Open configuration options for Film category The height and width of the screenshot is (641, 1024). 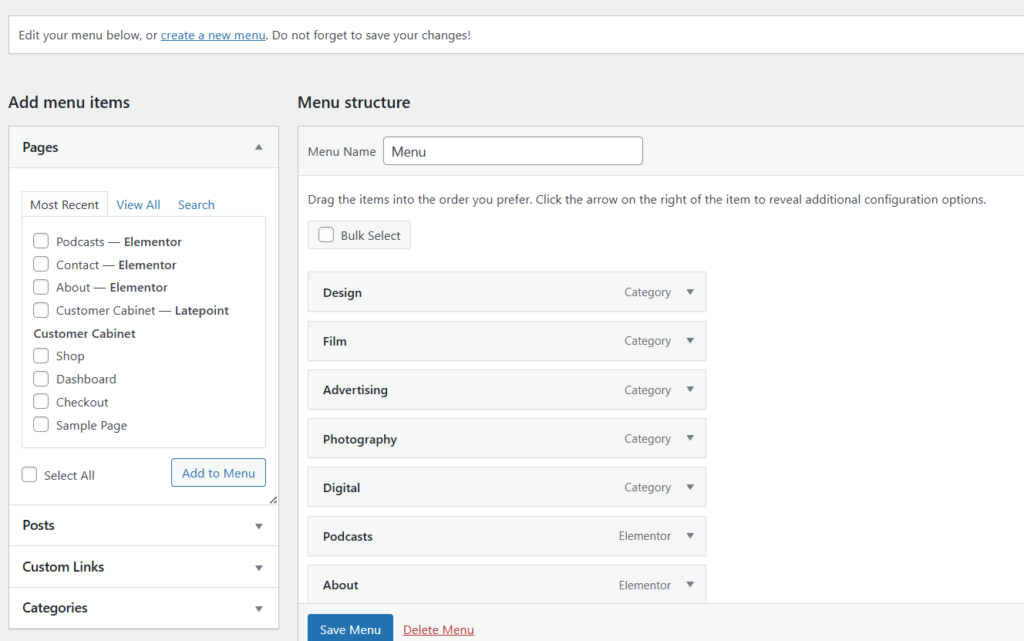click(690, 341)
